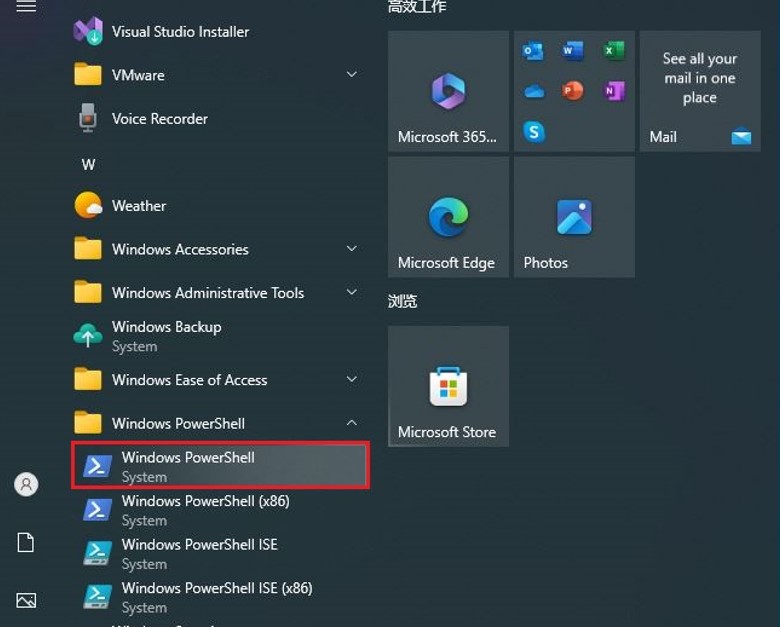780x627 pixels.
Task: Open user account icon in sidebar
Action: 26,484
